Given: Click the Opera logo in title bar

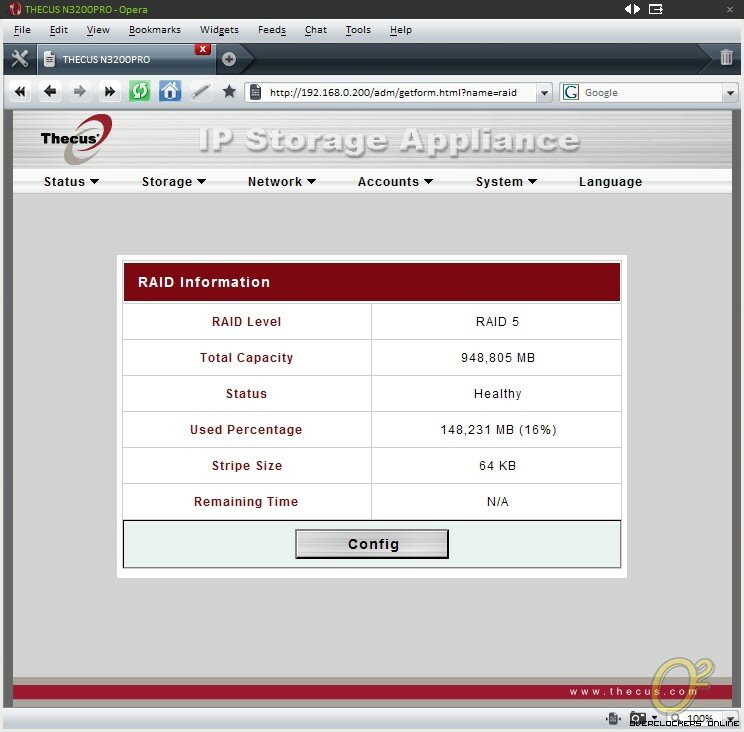Looking at the screenshot, I should [15, 9].
